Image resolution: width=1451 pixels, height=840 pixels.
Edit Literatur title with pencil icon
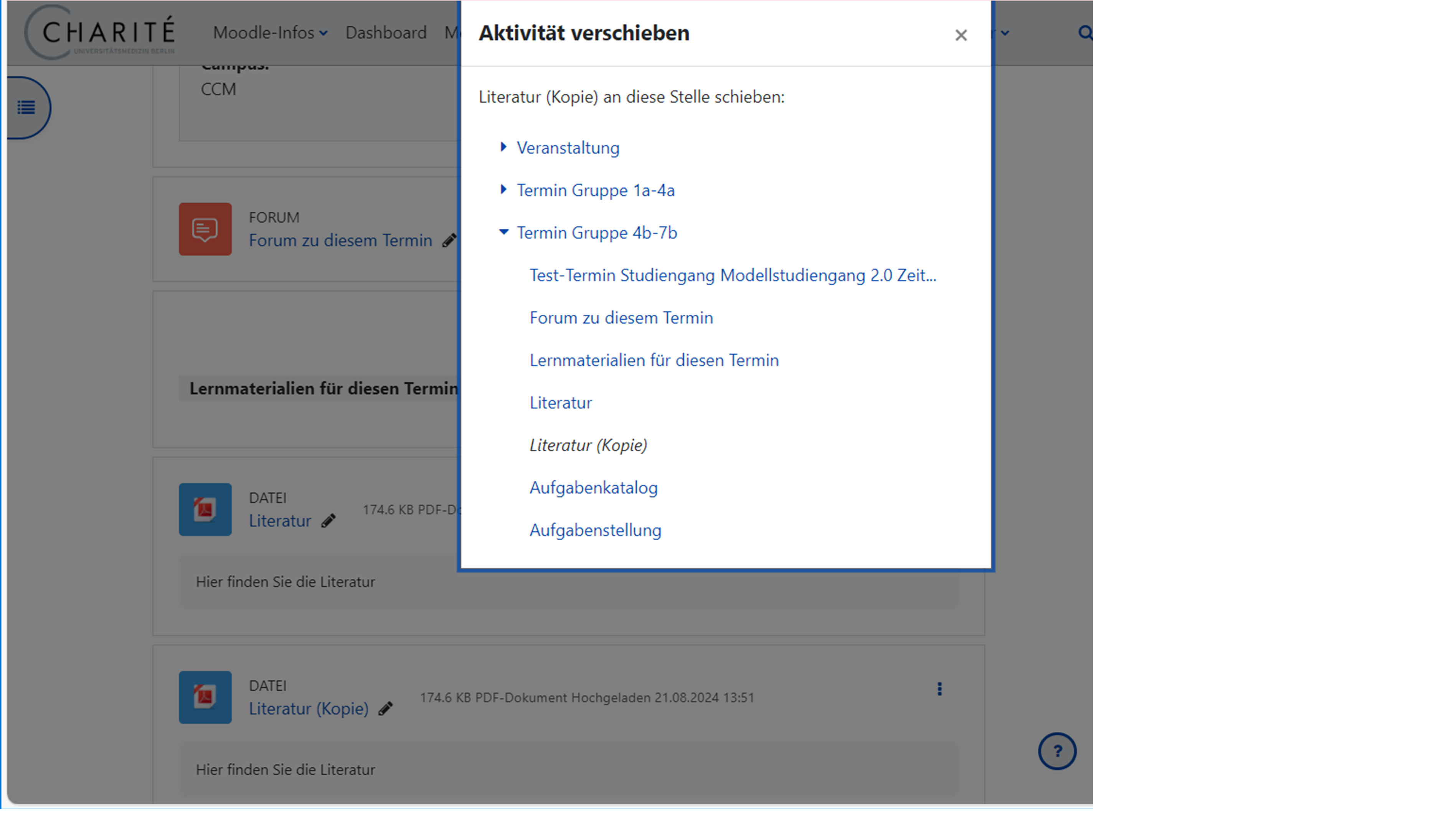(328, 521)
